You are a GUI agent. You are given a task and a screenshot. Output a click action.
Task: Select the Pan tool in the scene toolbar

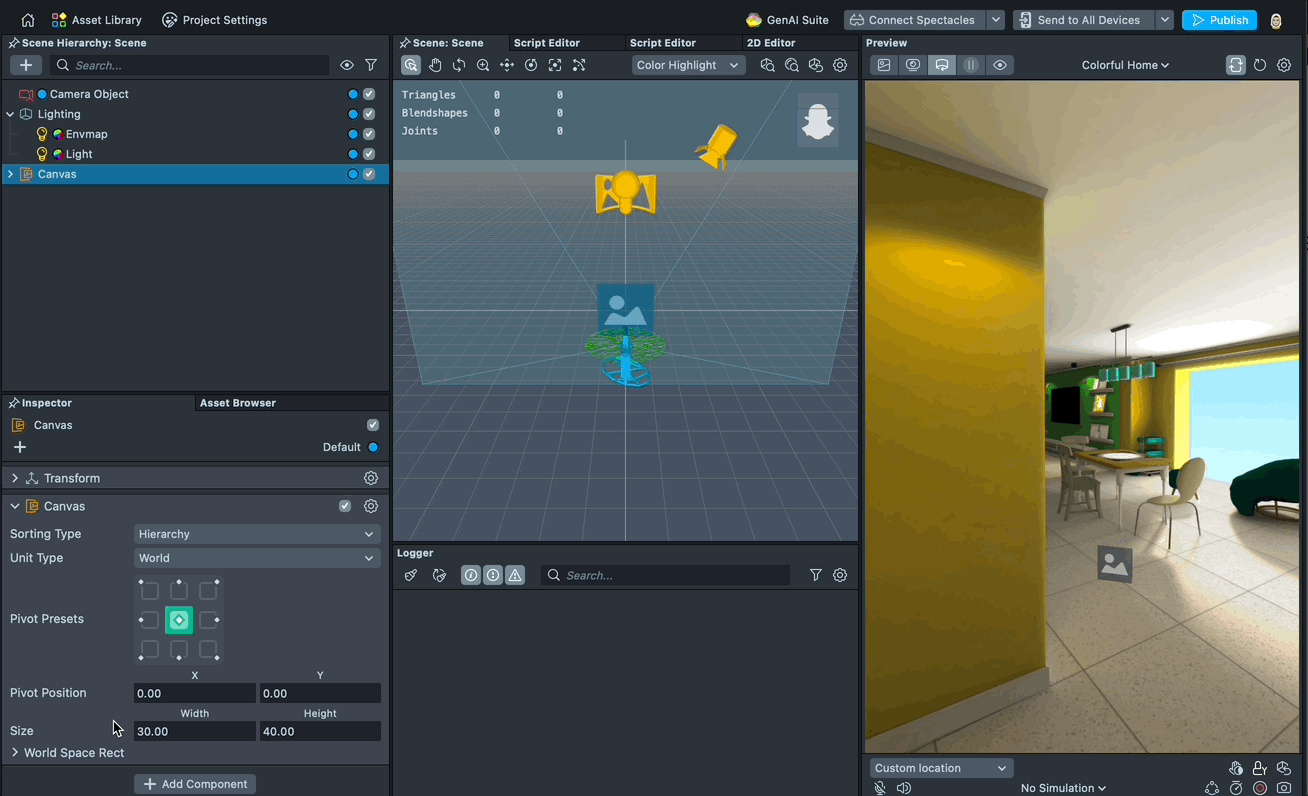pyautogui.click(x=435, y=64)
